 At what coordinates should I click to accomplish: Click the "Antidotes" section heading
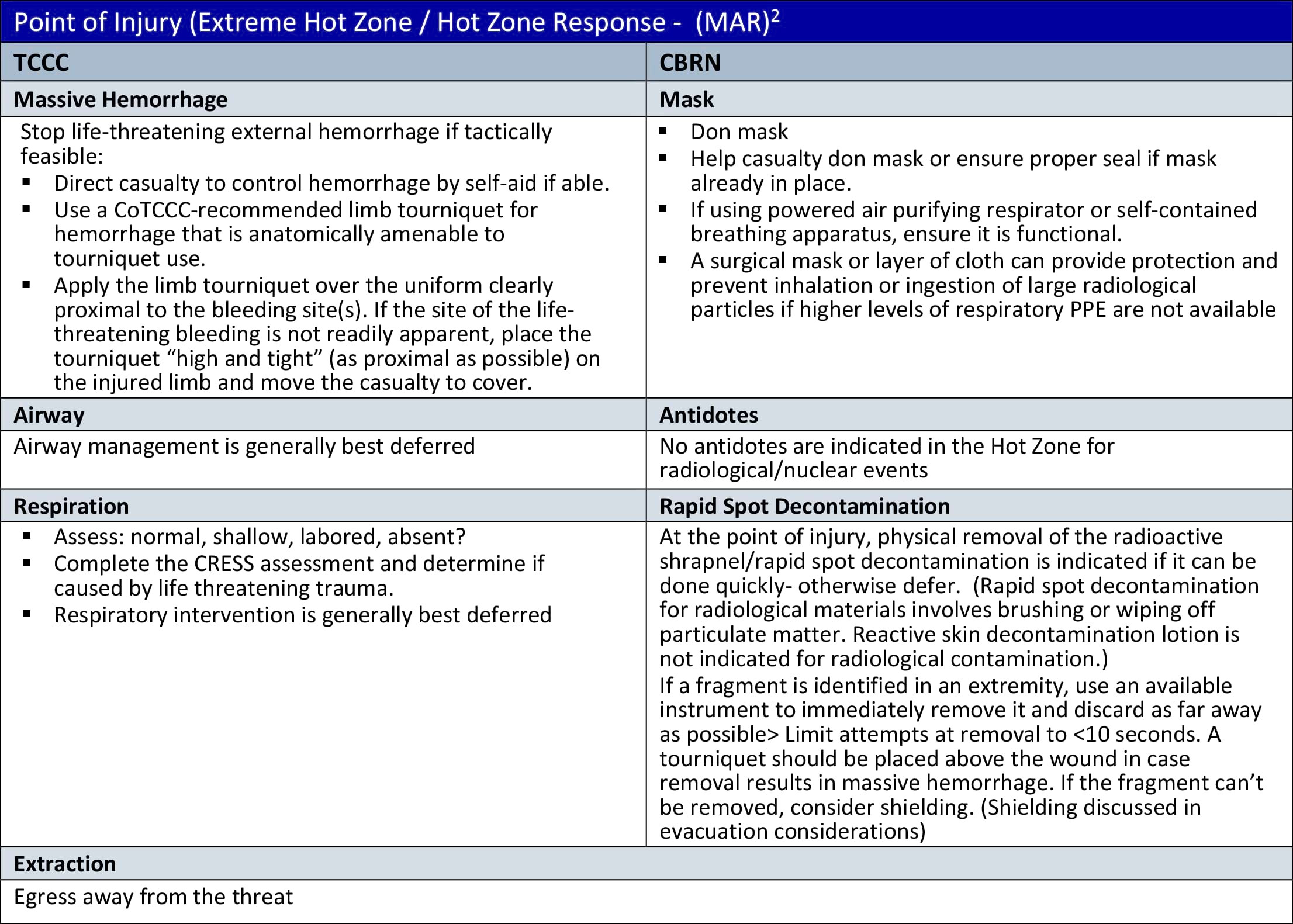coord(708,415)
